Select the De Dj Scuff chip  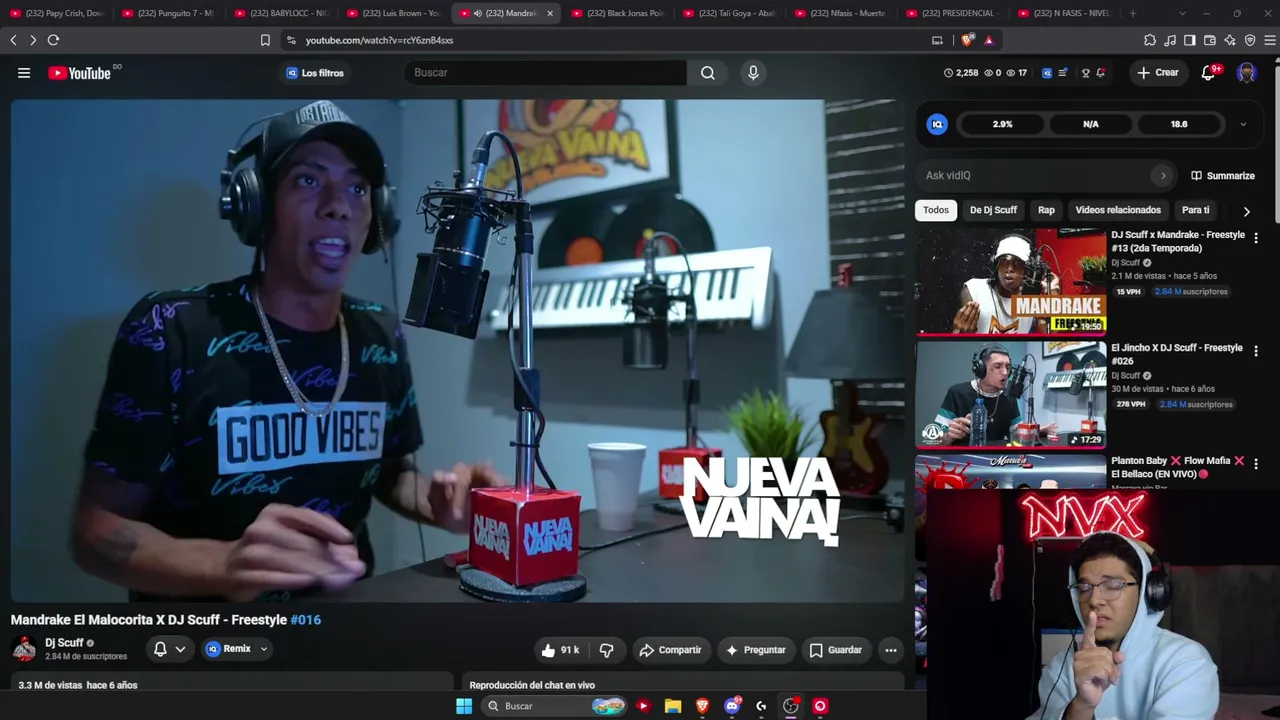point(993,210)
